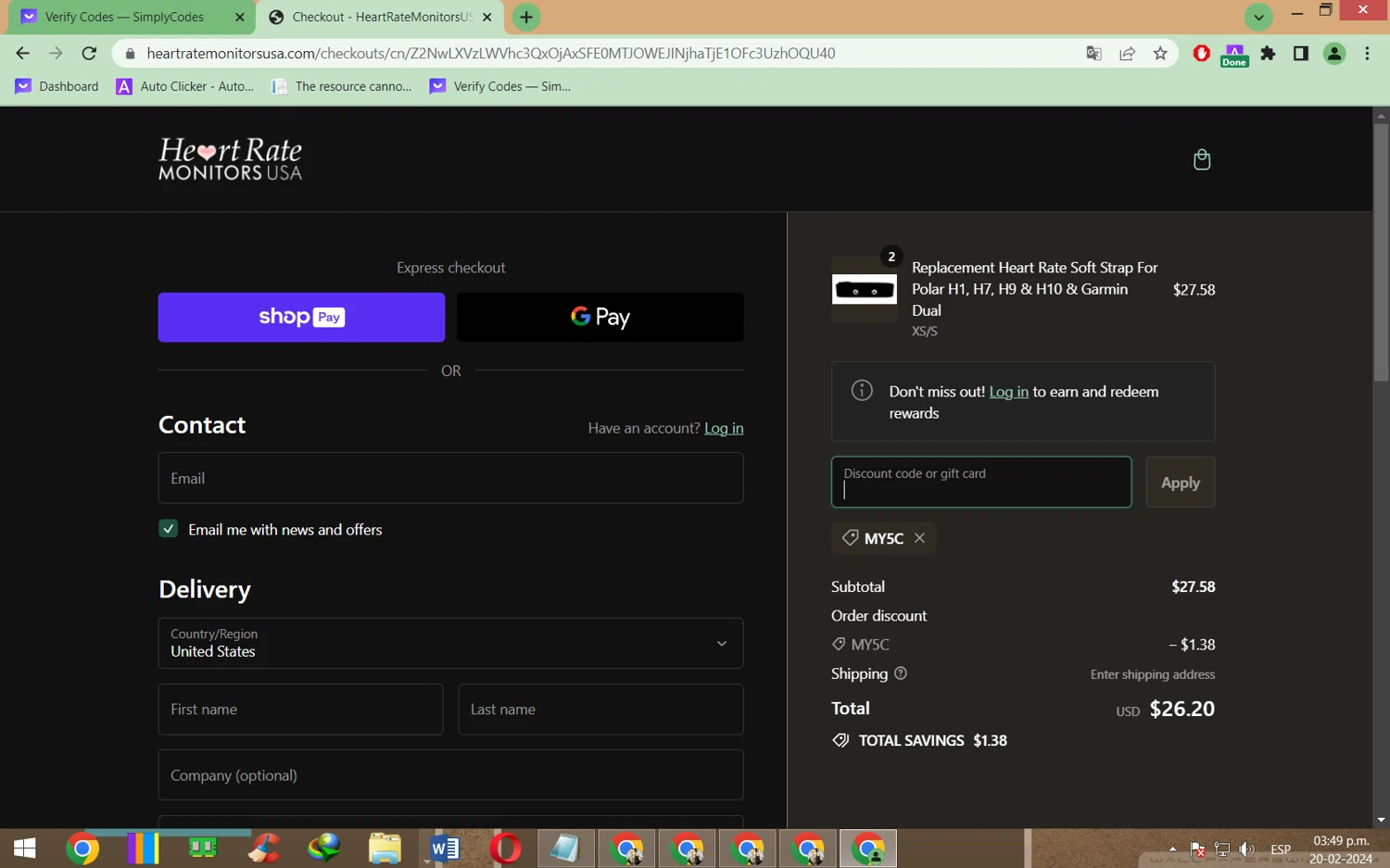Go back using the browser back arrow
1390x868 pixels.
click(23, 54)
